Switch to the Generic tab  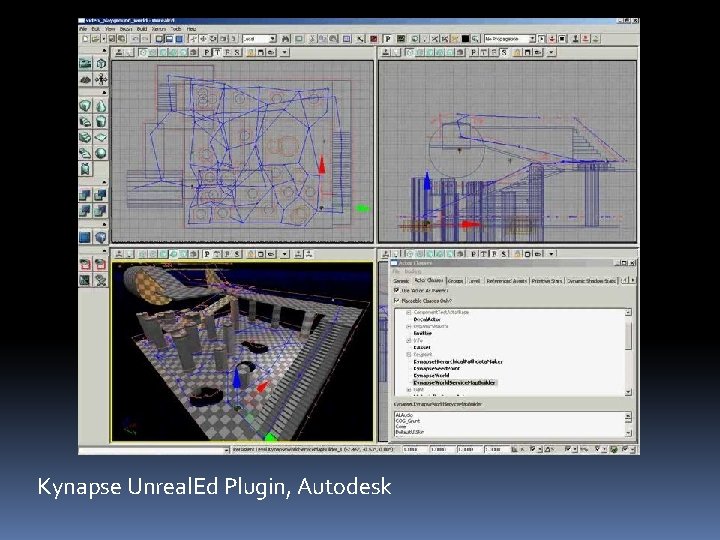tap(401, 281)
